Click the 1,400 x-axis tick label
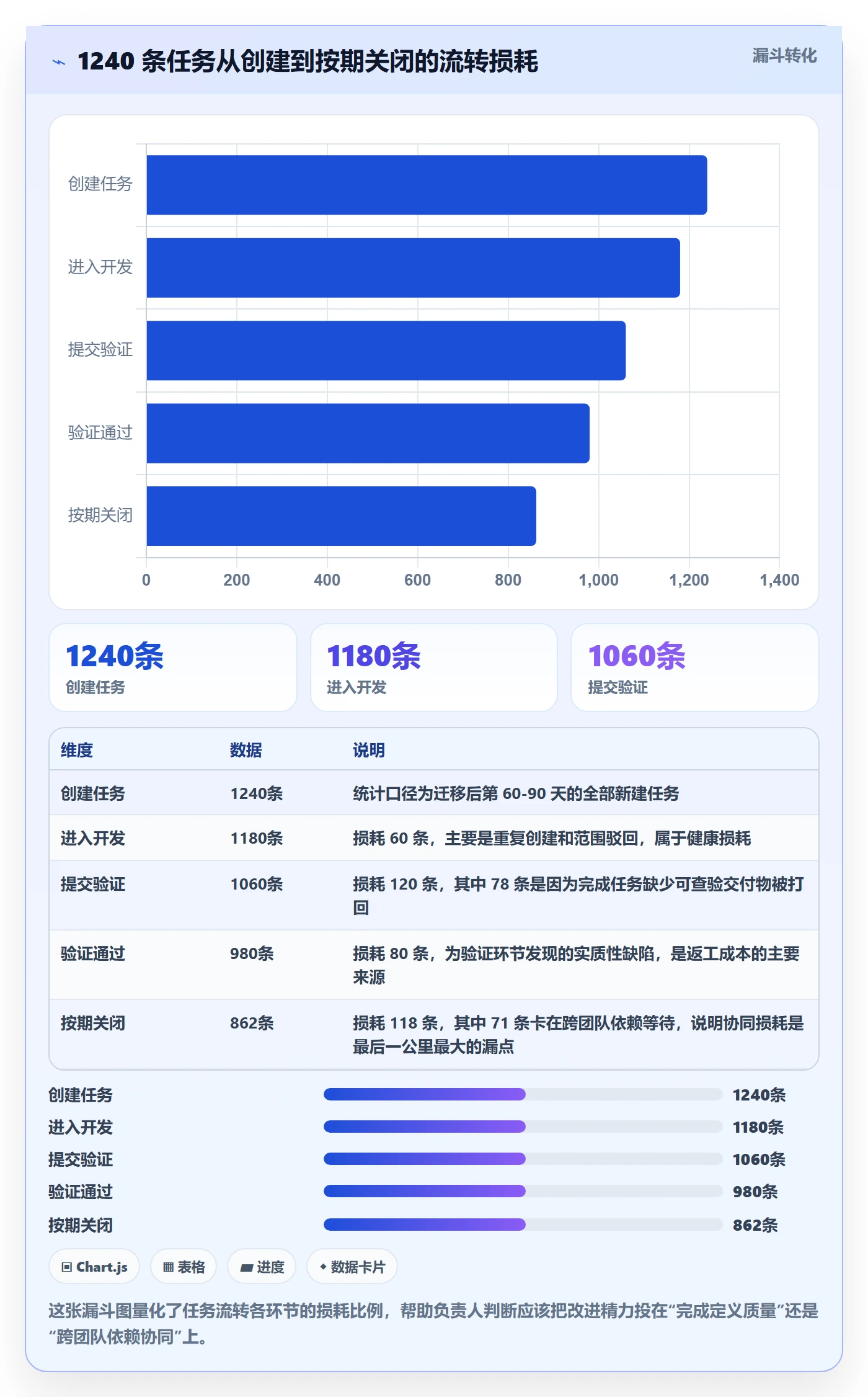Viewport: 868px width, 1397px height. [779, 580]
